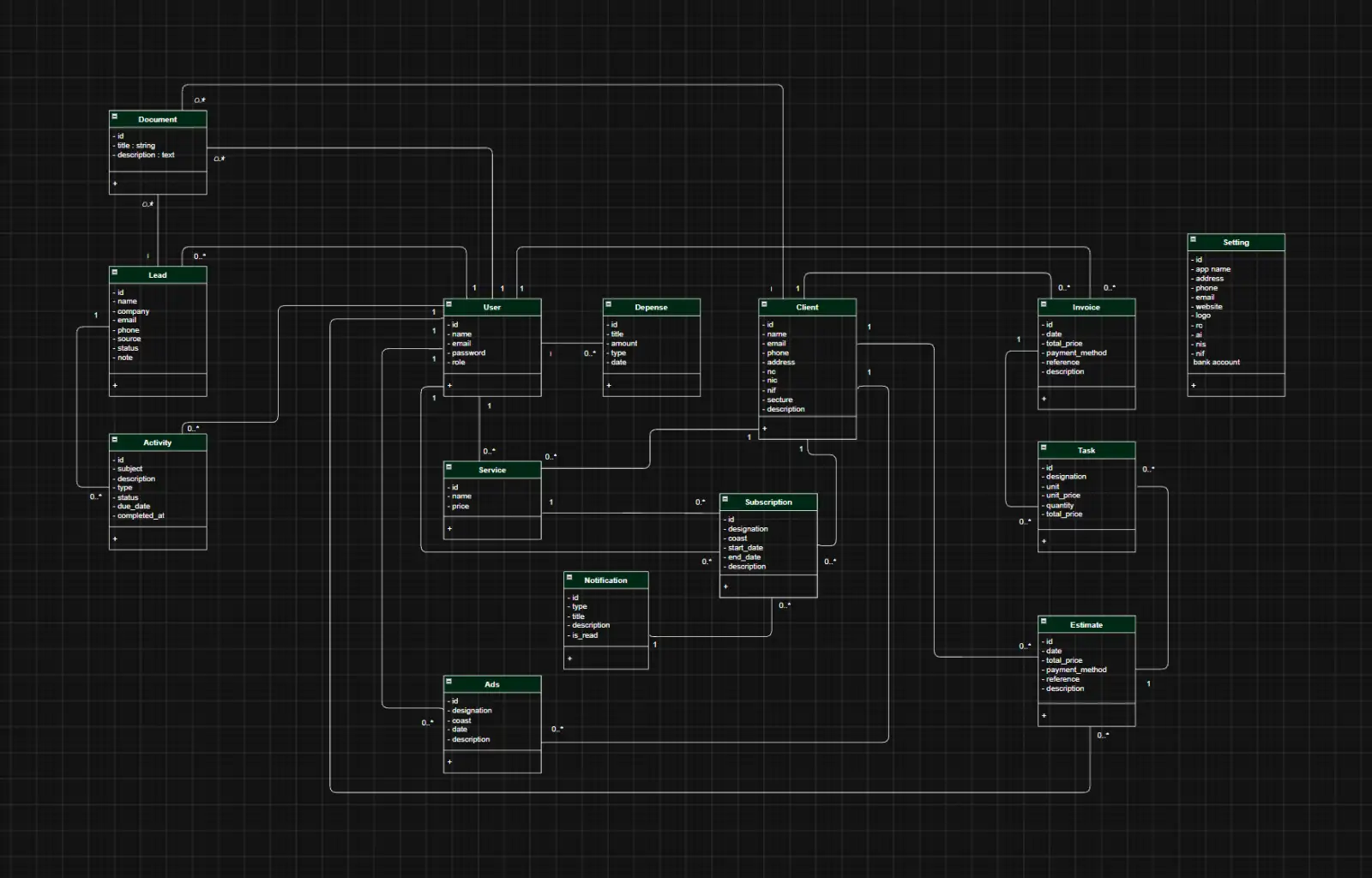Select the User class title
Screen dimensions: 1372x878
point(492,307)
